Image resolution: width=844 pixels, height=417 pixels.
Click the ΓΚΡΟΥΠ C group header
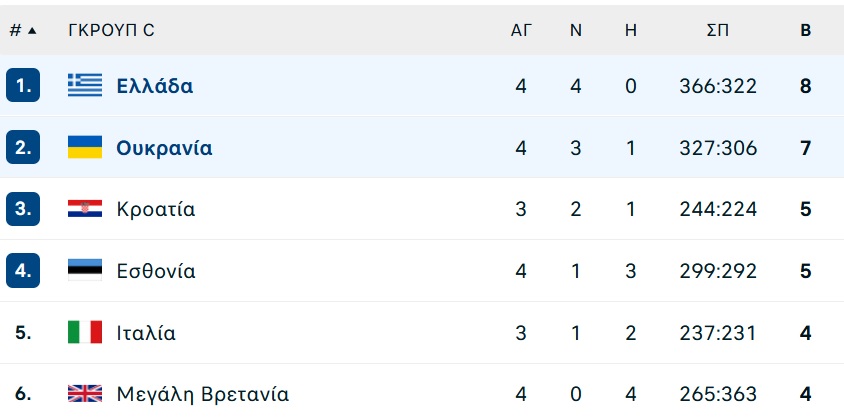[x=111, y=31]
